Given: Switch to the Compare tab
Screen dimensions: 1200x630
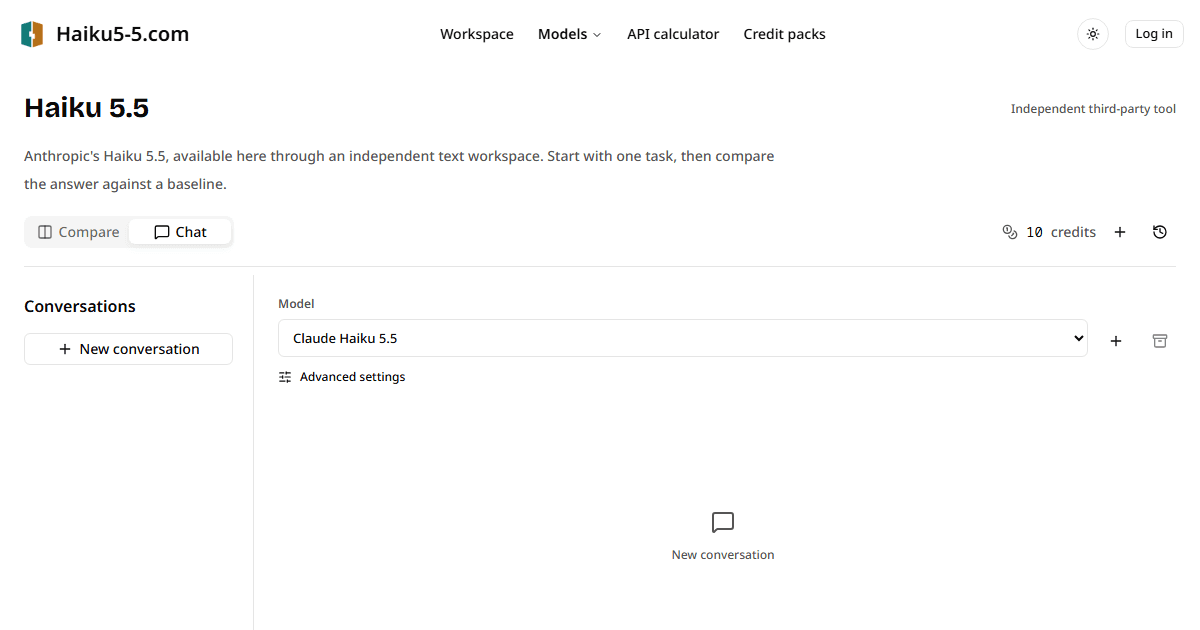Looking at the screenshot, I should [78, 232].
